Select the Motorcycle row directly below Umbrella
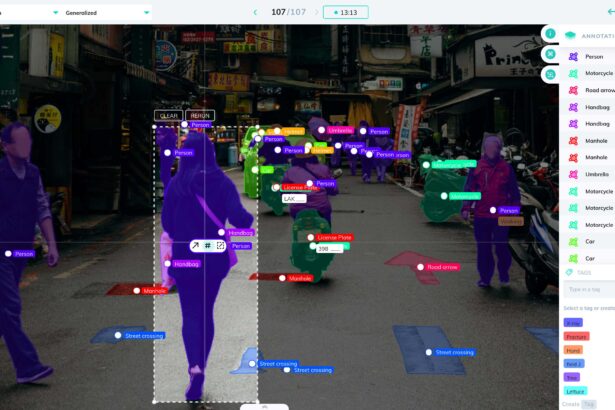 (x=587, y=191)
